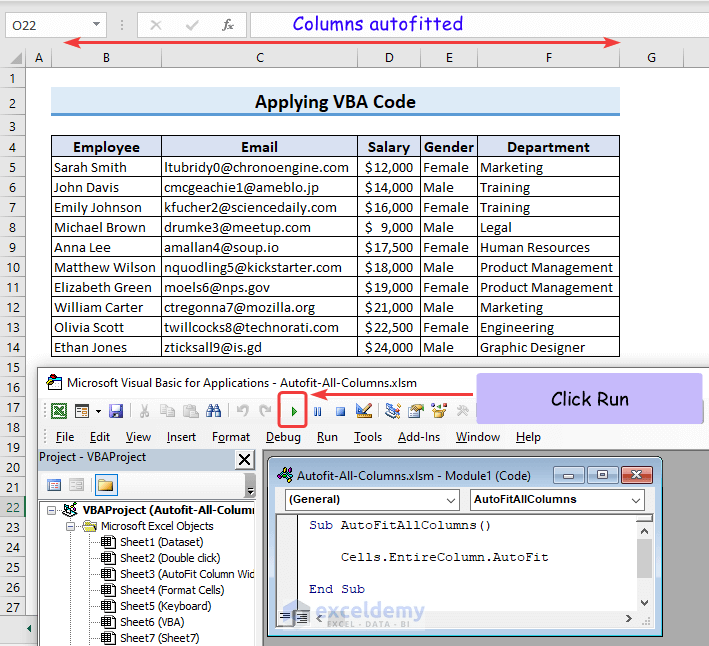Select Sheet5 (Keyboard) tree item
The width and height of the screenshot is (709, 646).
(x=165, y=606)
